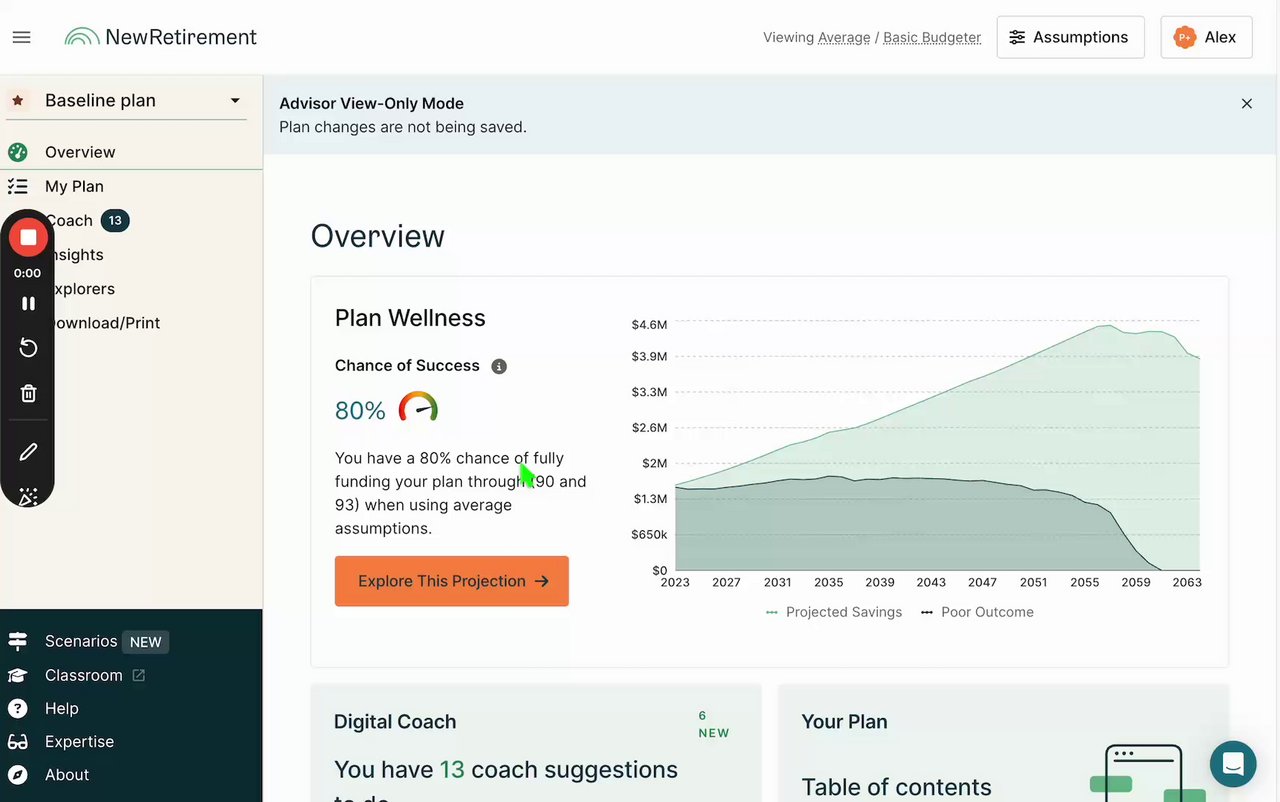Click the red stop recording button
The image size is (1280, 802).
pyautogui.click(x=28, y=238)
